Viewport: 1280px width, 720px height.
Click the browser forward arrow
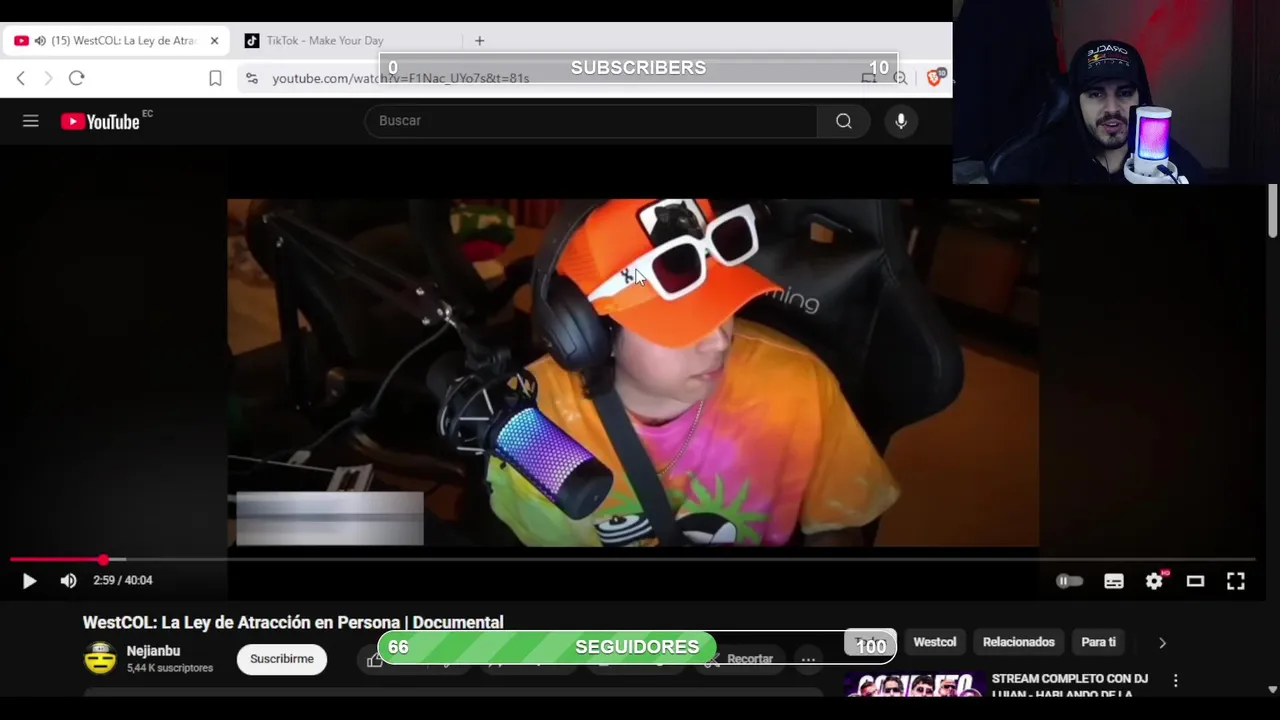[x=48, y=78]
